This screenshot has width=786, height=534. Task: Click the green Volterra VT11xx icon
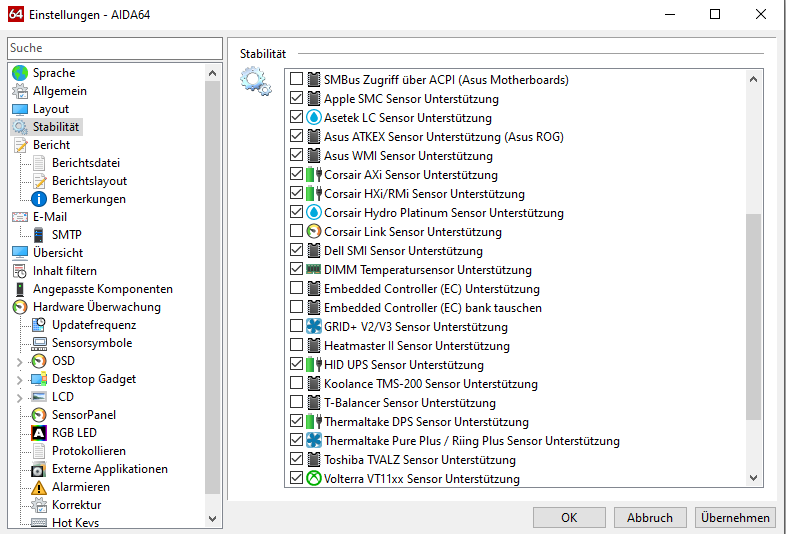(313, 478)
